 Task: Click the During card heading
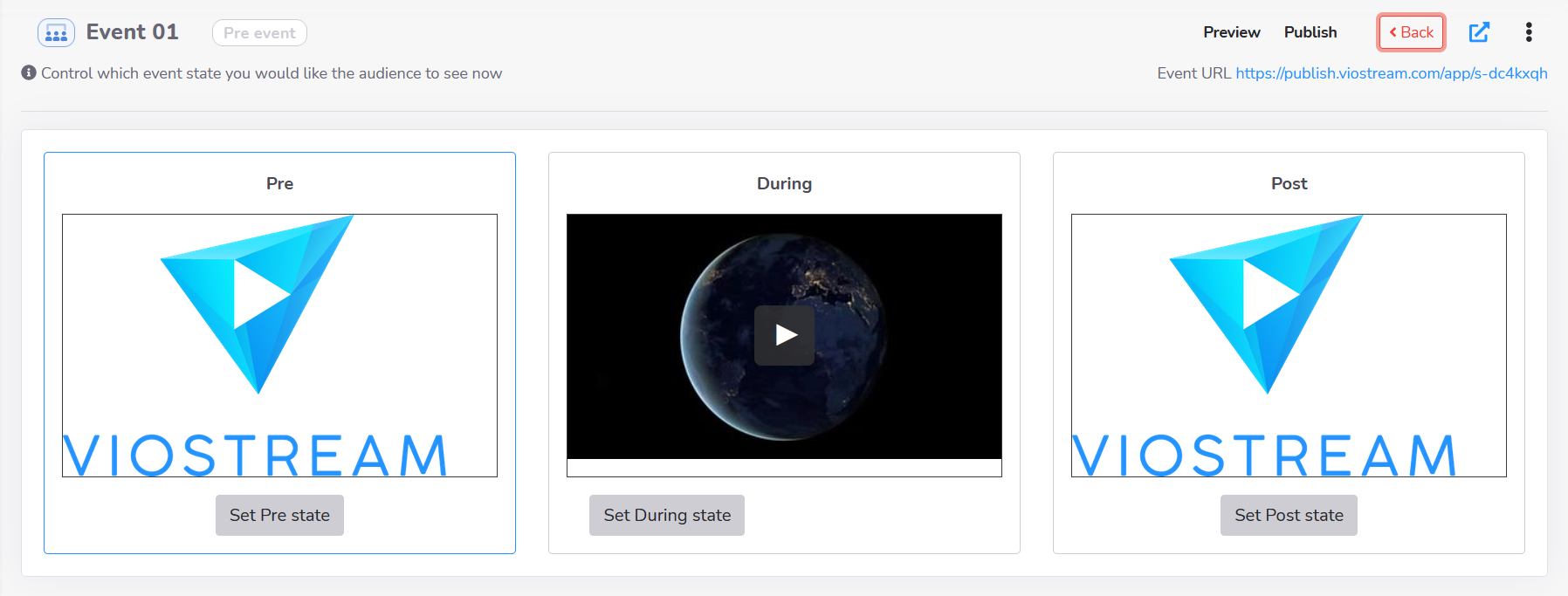point(784,183)
